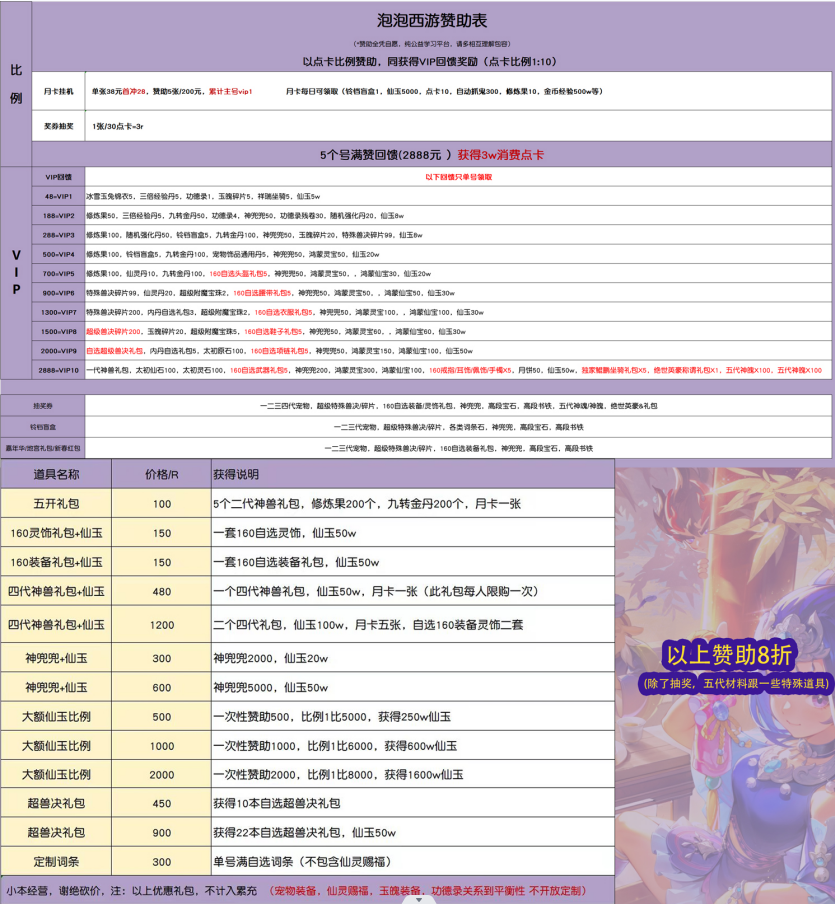This screenshot has height=904, width=835.
Task: Click the title 泡泡西游赞助表
Action: click(432, 21)
